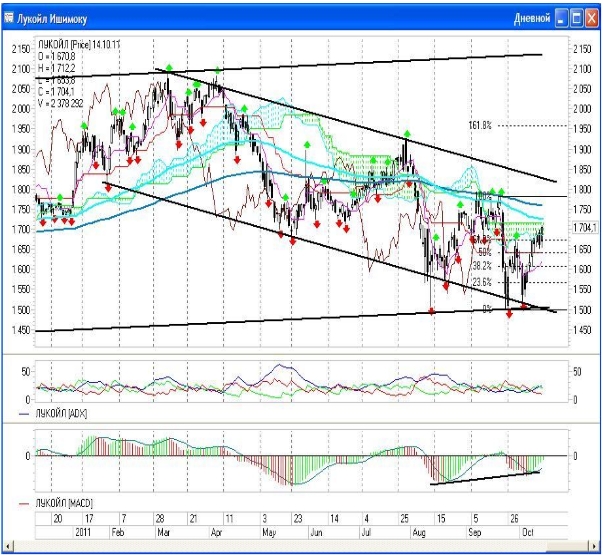Click the 'Apr' month label
This screenshot has width=604, height=555.
coord(216,532)
